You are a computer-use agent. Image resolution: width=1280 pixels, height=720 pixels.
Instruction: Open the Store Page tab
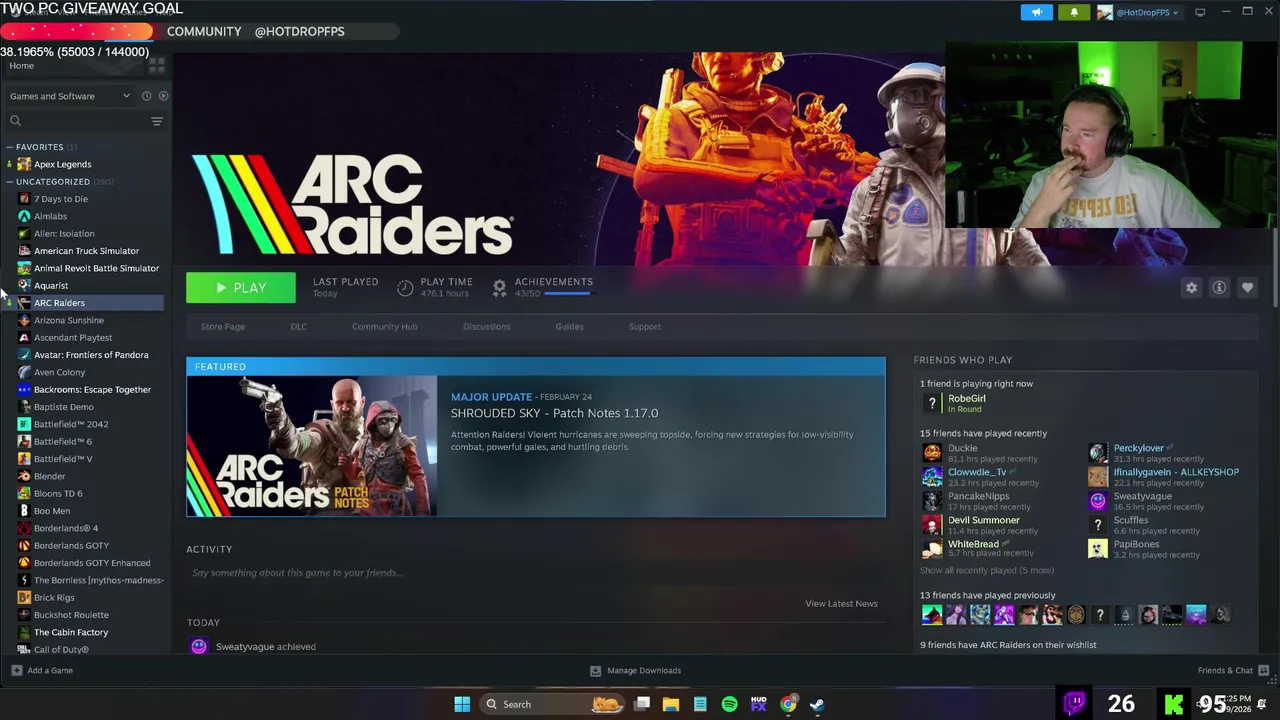click(x=222, y=327)
